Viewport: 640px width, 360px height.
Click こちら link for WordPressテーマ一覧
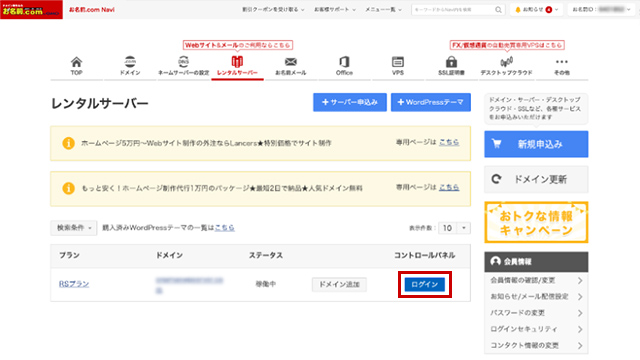pos(224,228)
